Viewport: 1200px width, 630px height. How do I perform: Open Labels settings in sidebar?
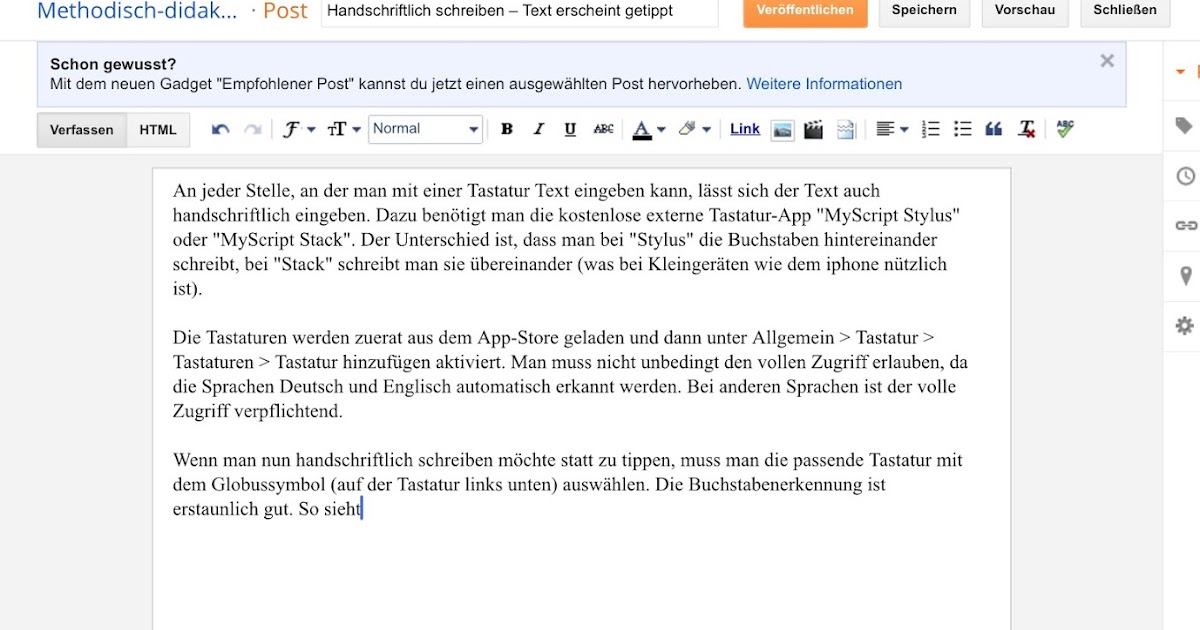(1184, 126)
